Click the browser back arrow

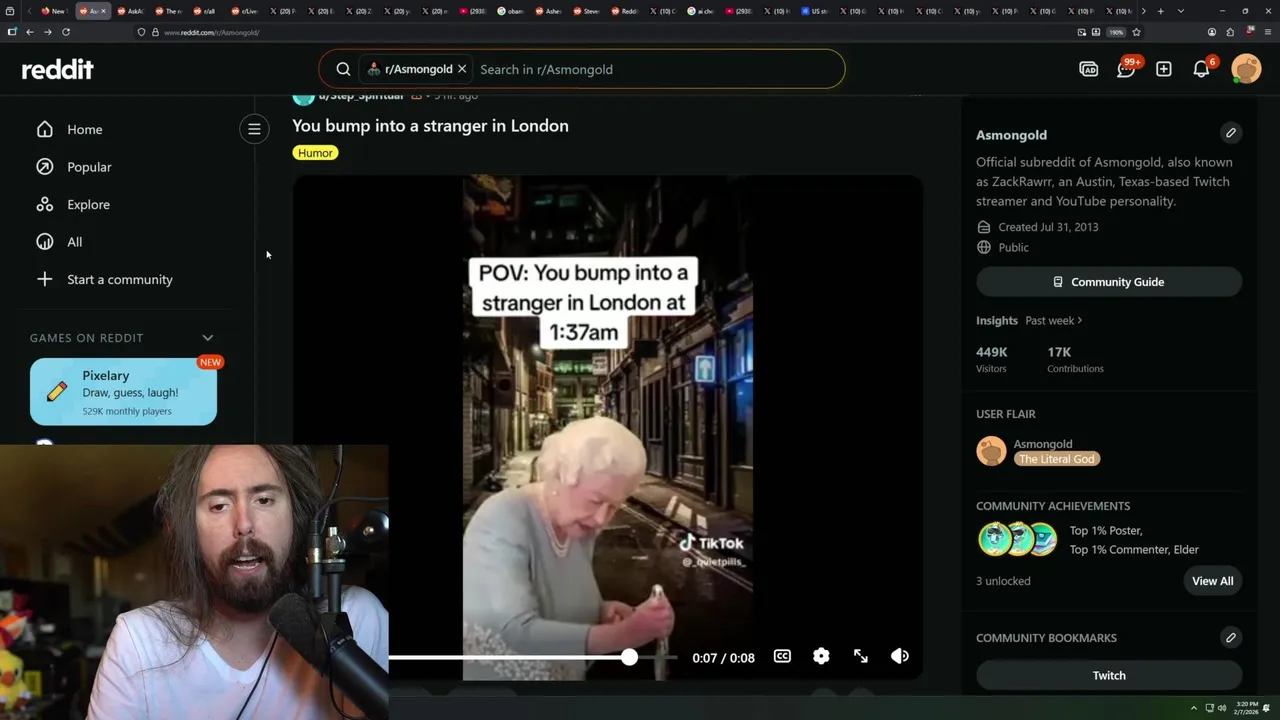[30, 32]
